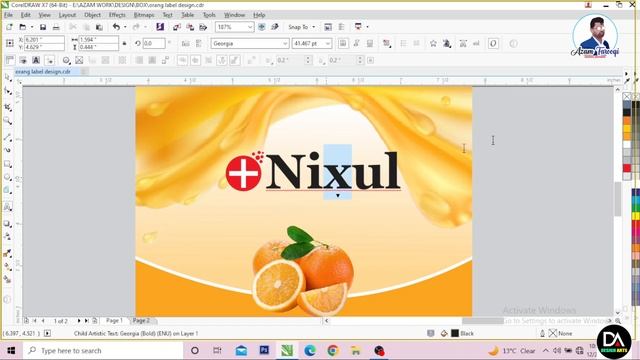
Task: Switch to the Page 2 tab
Action: [141, 320]
